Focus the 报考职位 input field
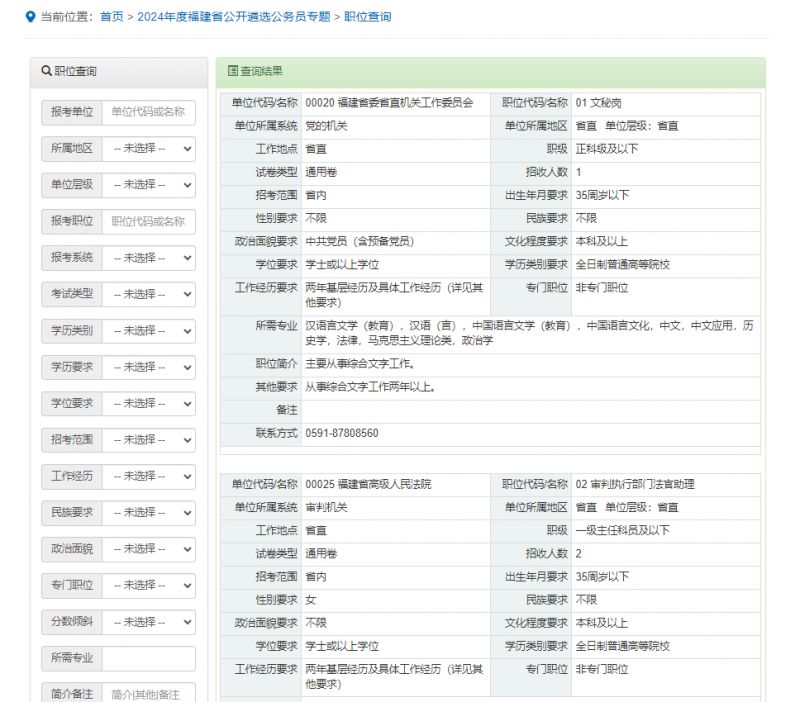The height and width of the screenshot is (702, 800). click(x=148, y=222)
